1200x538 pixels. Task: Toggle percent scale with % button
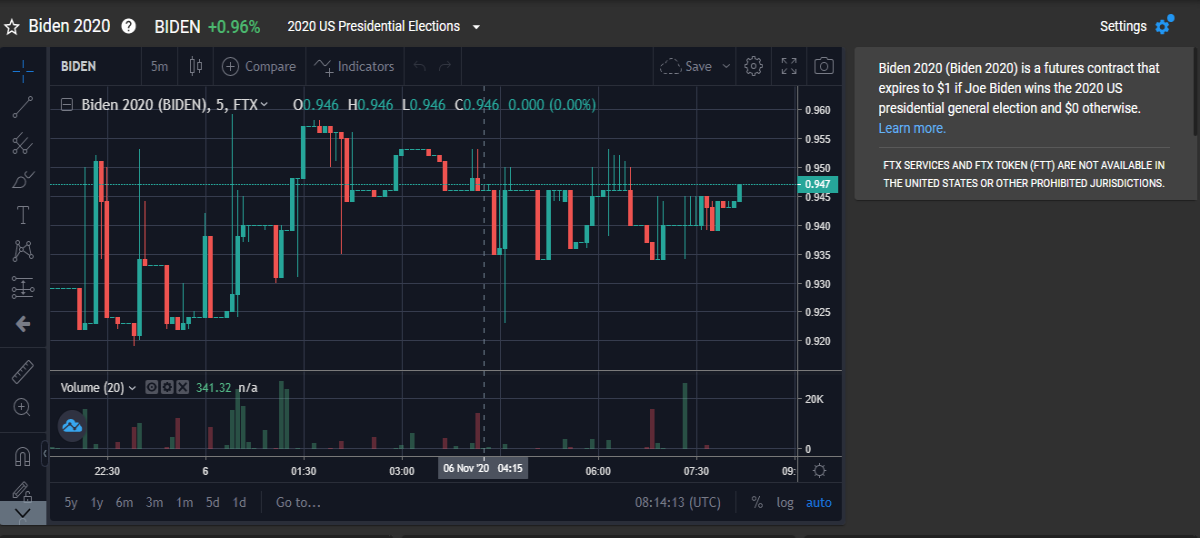(757, 502)
